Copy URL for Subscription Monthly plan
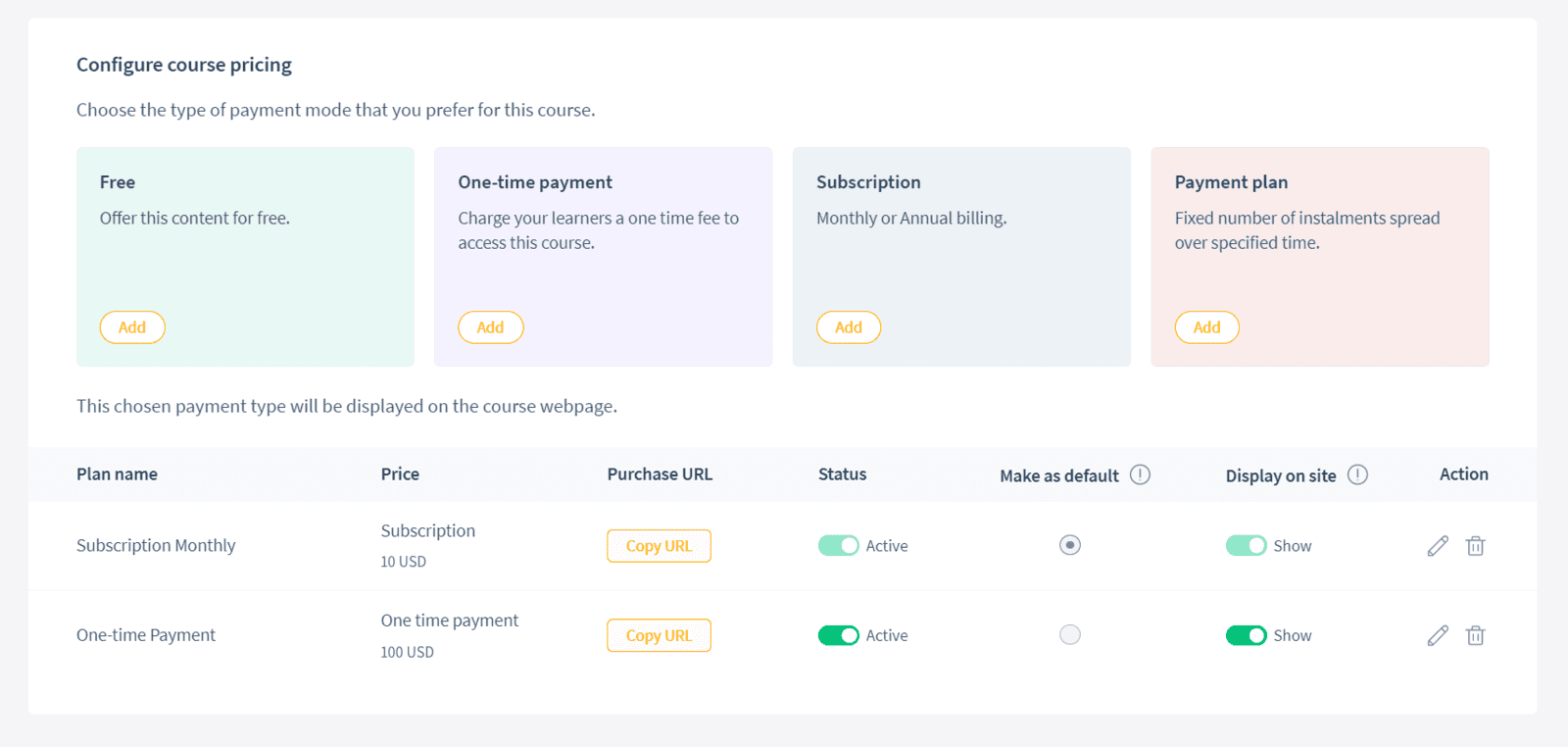 (659, 546)
